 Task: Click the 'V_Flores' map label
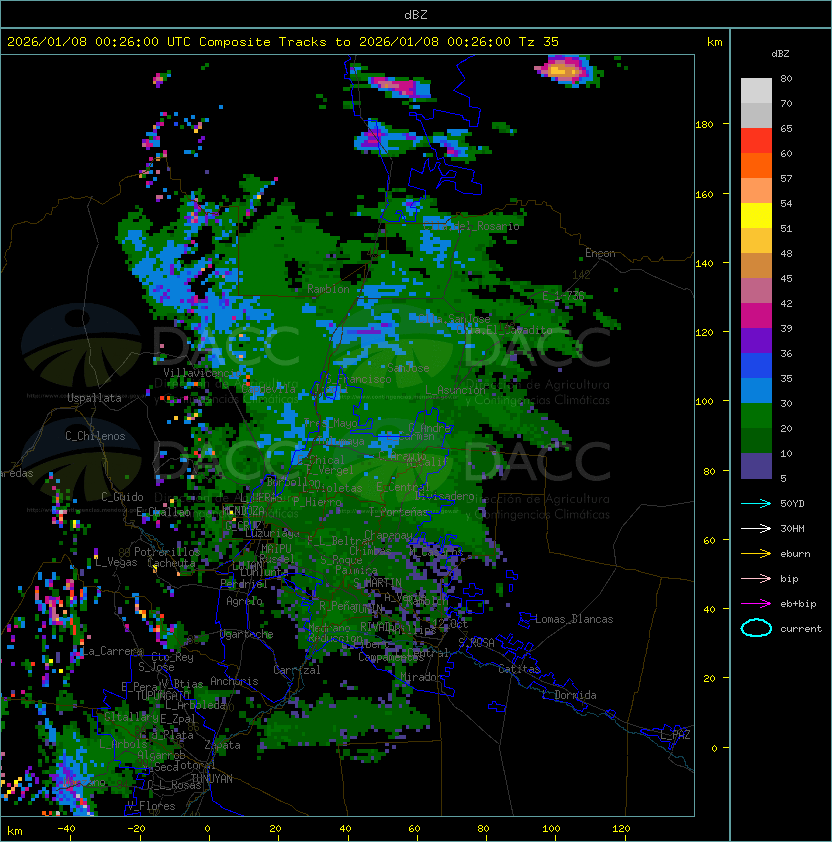click(x=151, y=806)
